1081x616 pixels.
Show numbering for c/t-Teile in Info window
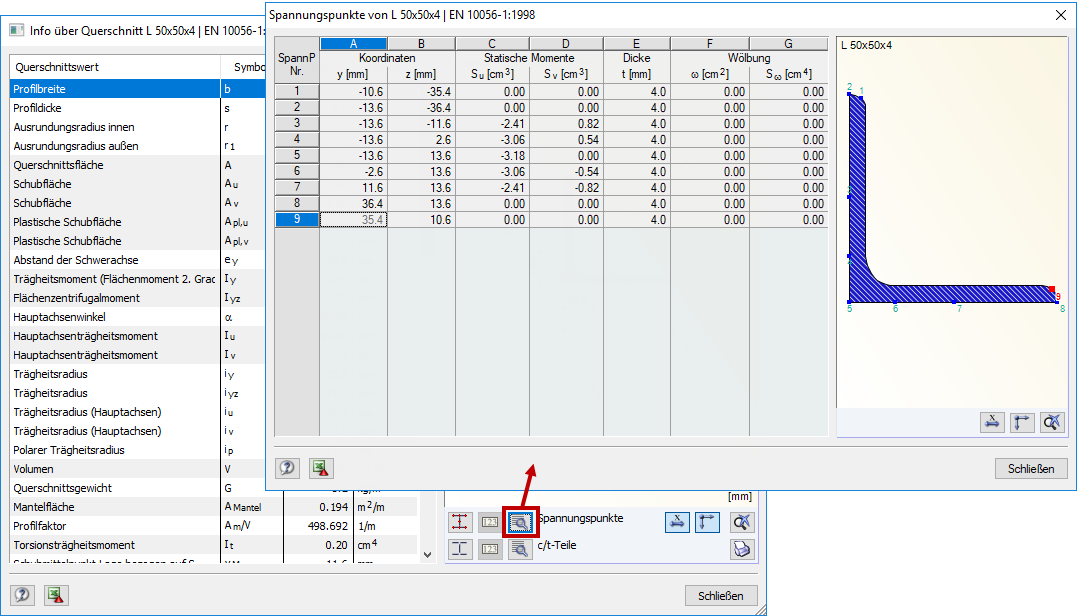click(x=489, y=549)
